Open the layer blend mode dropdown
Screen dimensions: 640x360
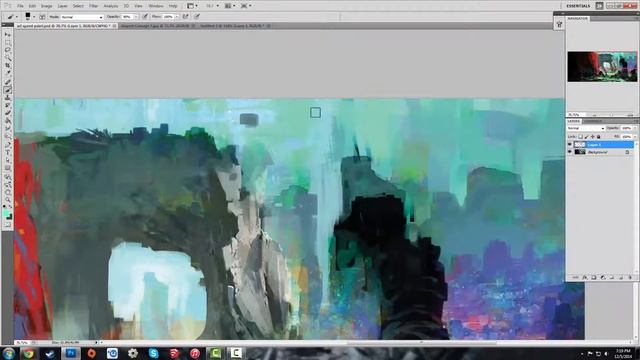click(x=586, y=128)
